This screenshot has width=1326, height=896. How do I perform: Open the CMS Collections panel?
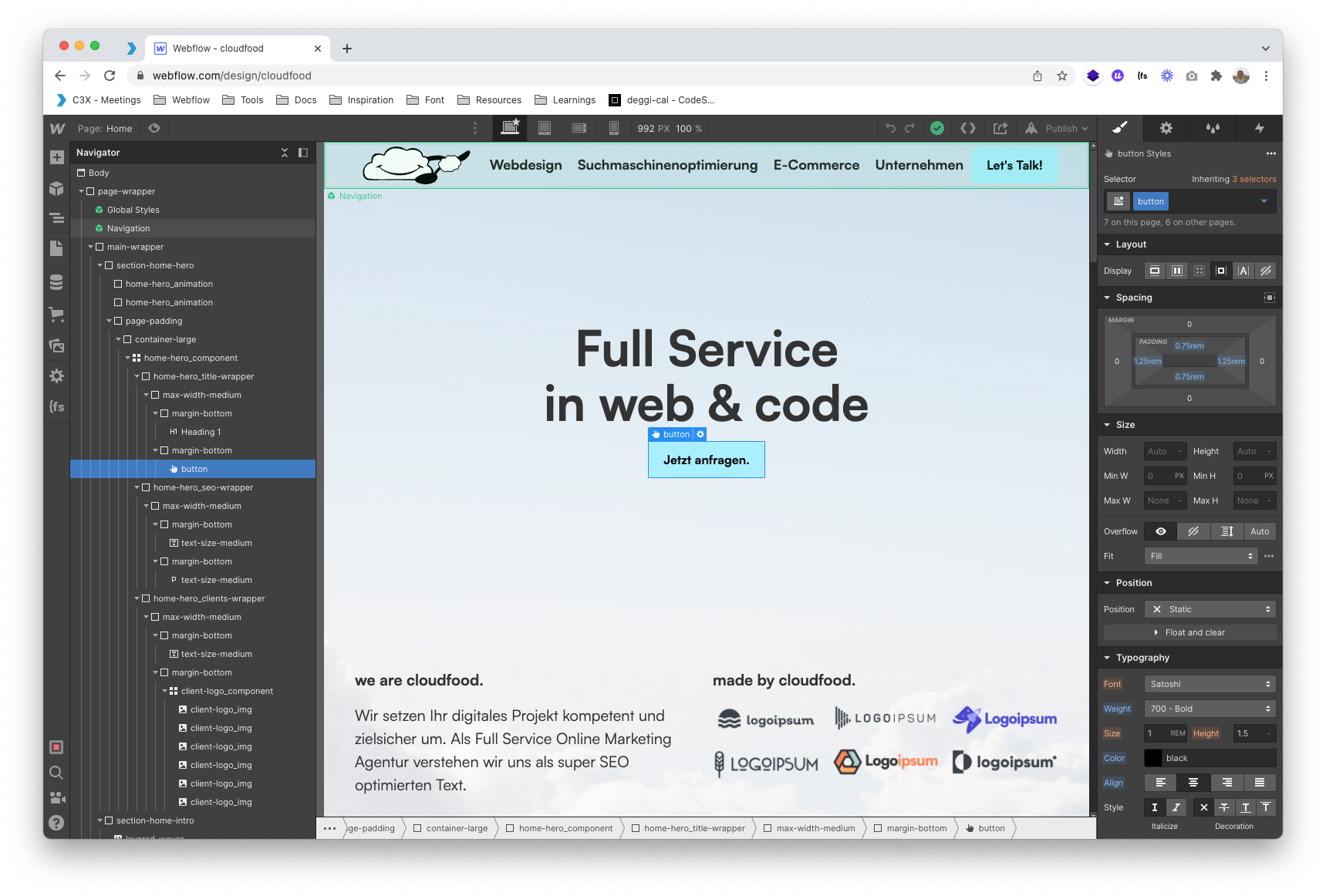tap(56, 282)
